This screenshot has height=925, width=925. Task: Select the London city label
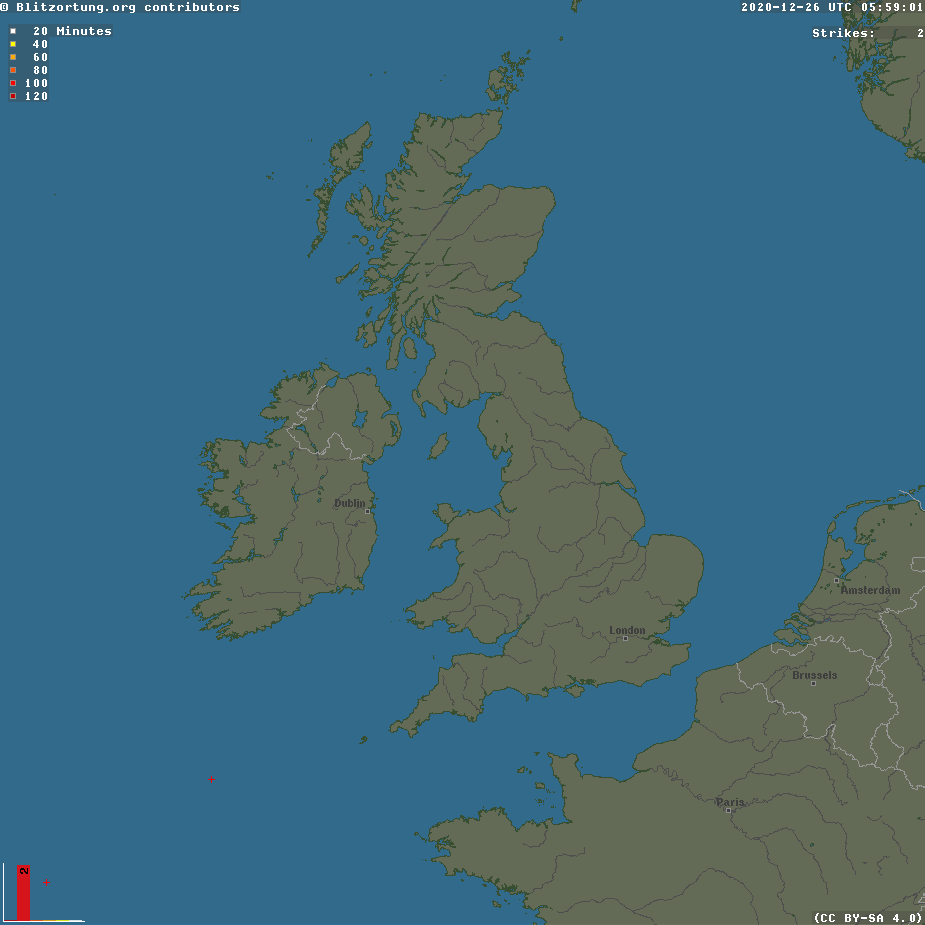click(x=626, y=630)
